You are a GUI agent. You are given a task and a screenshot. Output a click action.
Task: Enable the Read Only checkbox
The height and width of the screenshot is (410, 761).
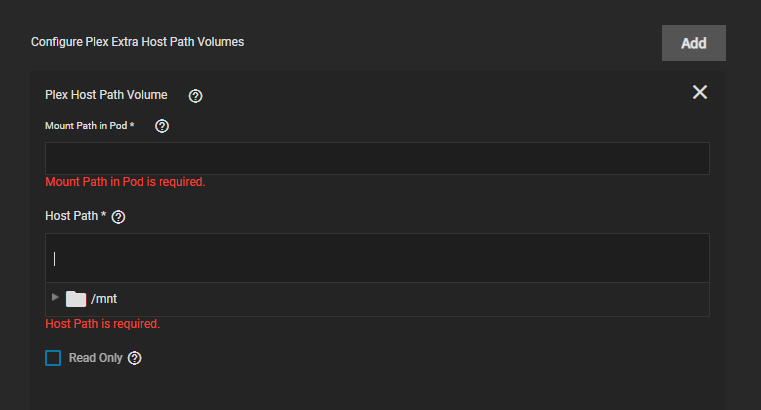click(53, 358)
